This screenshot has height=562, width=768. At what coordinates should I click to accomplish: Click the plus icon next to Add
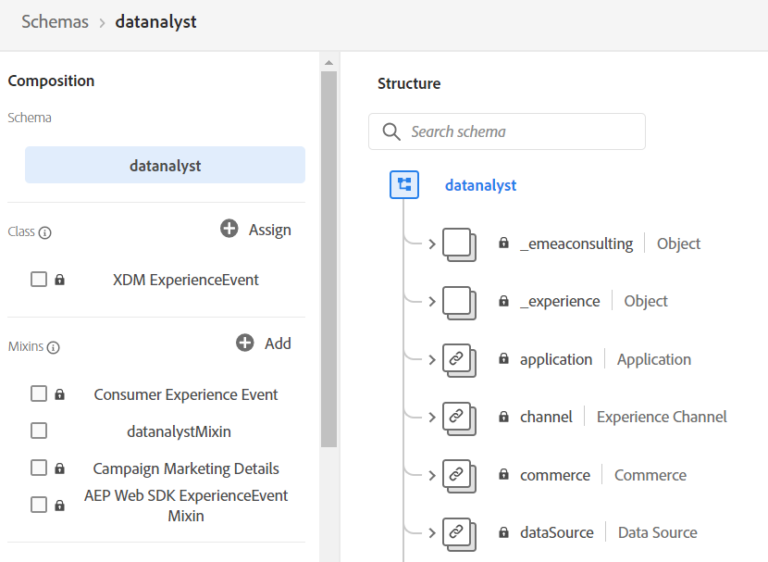click(x=245, y=343)
